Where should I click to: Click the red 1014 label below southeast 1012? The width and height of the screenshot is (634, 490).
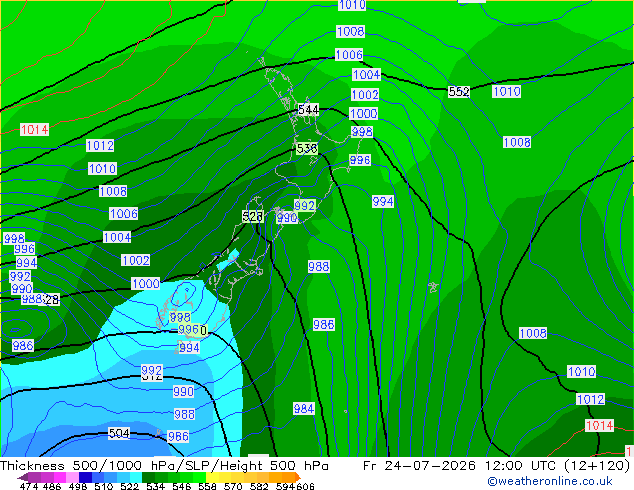pyautogui.click(x=600, y=426)
